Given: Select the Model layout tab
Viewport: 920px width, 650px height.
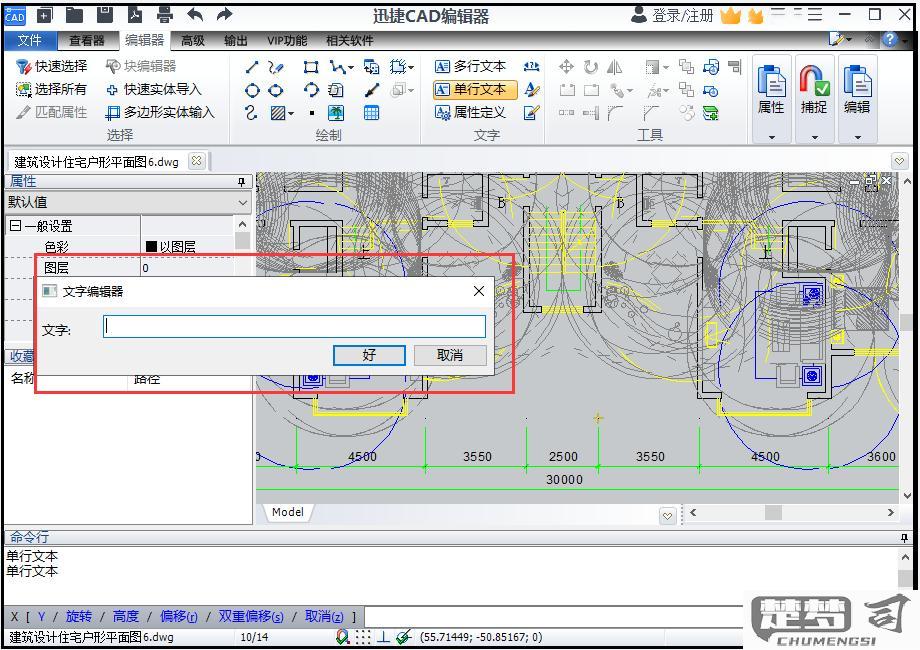Looking at the screenshot, I should click(288, 512).
